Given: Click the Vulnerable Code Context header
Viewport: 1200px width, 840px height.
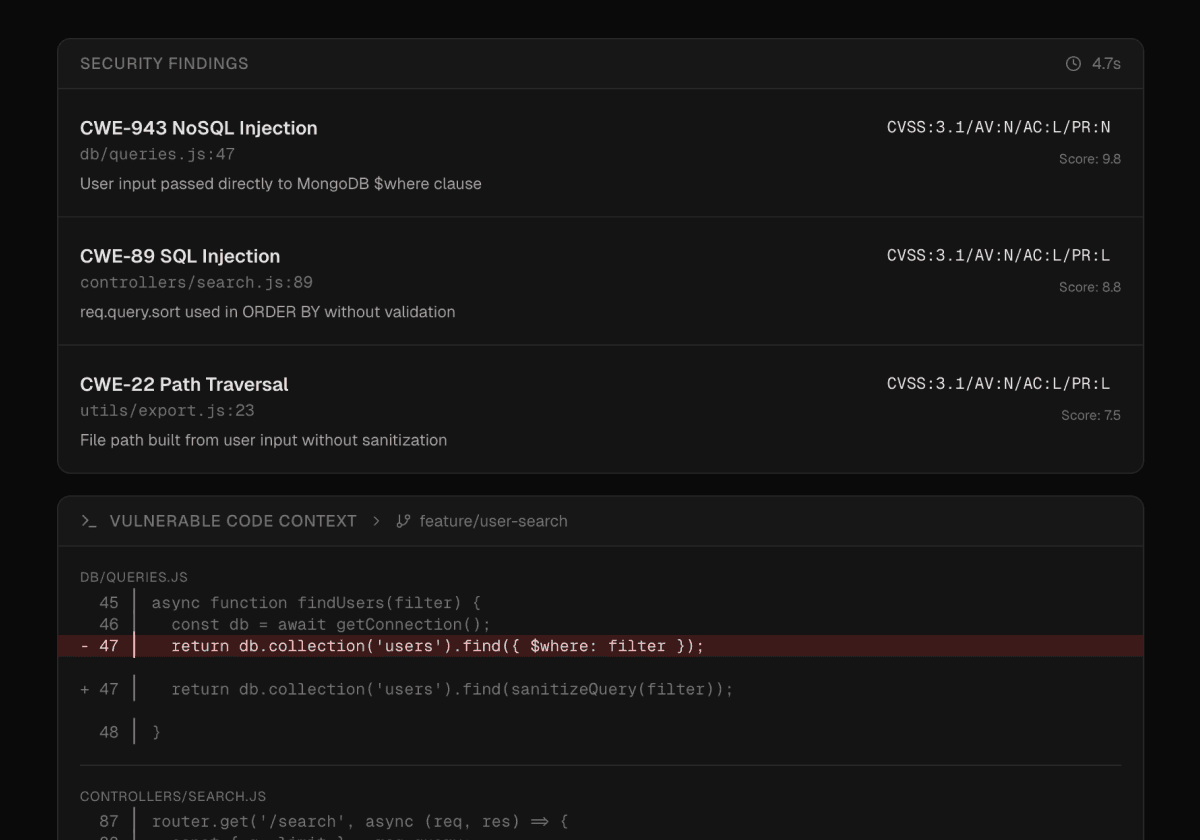Looking at the screenshot, I should (x=233, y=521).
